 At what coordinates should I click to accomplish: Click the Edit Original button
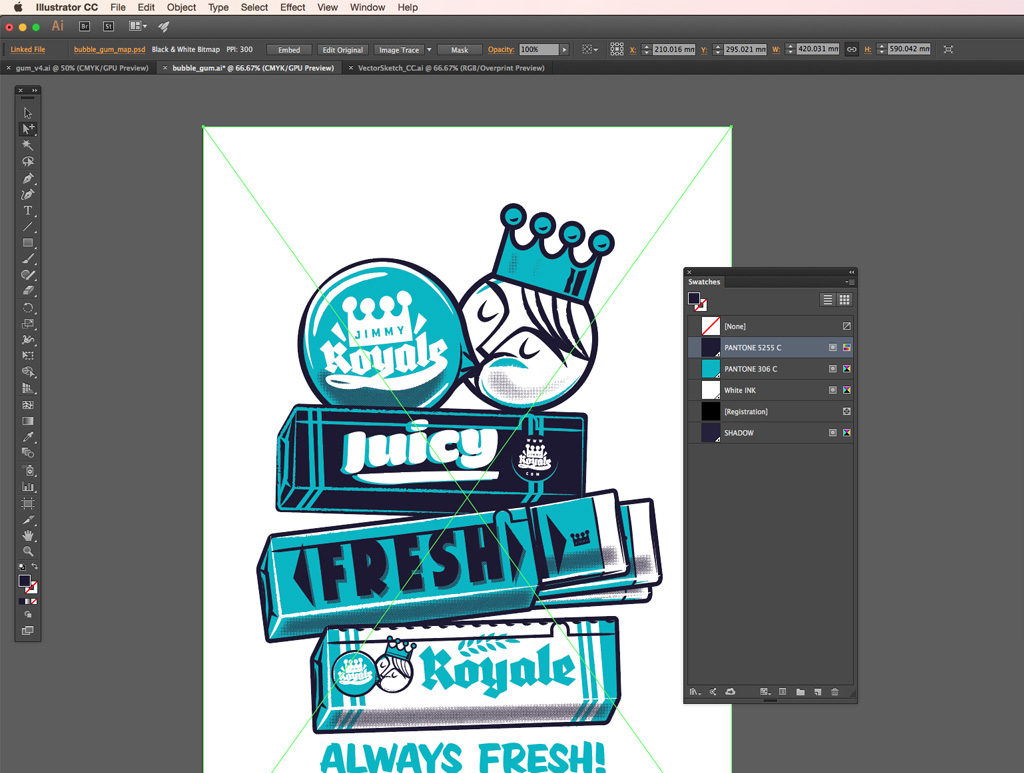tap(343, 49)
